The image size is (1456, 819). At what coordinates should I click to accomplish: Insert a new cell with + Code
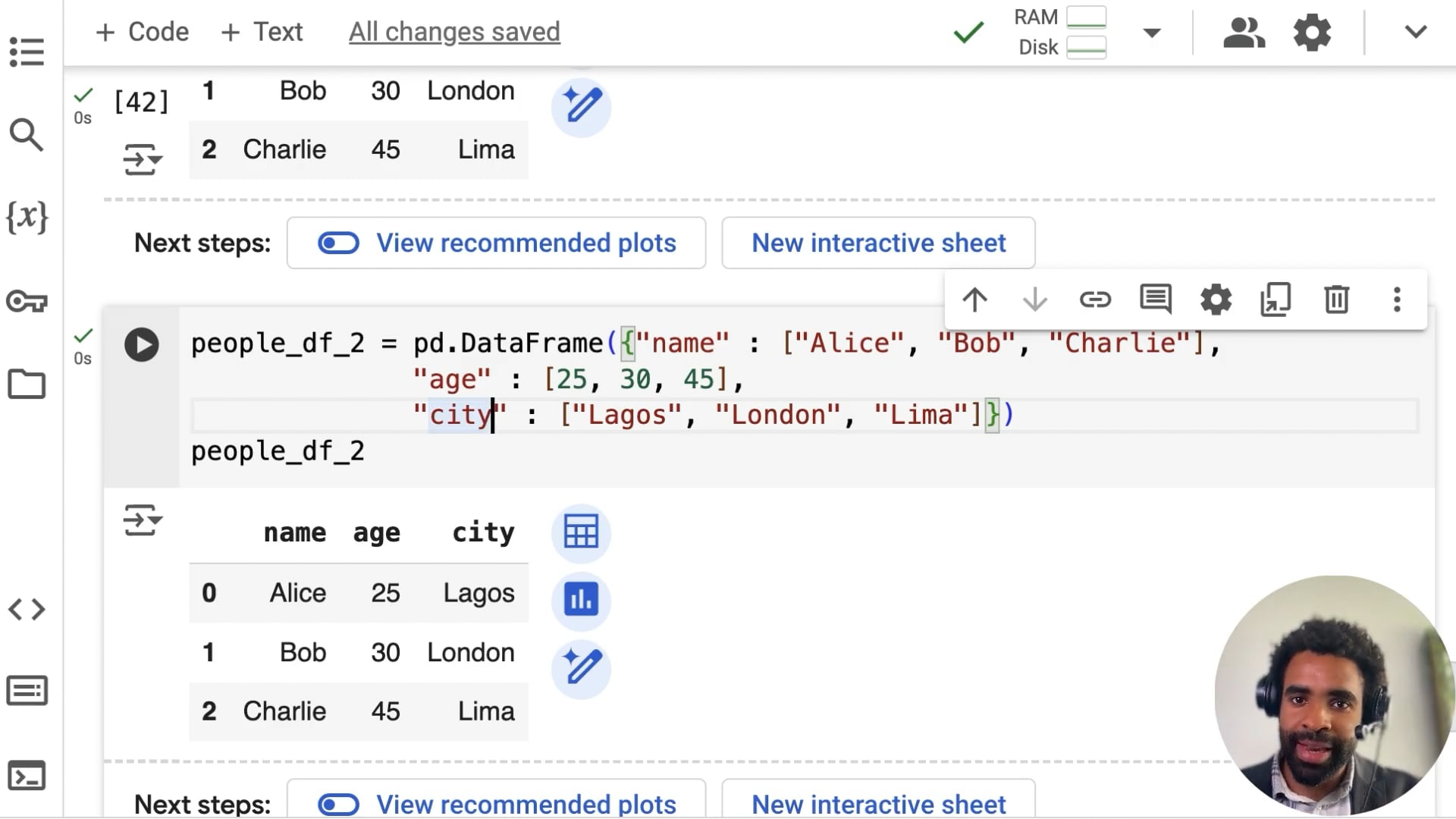[x=141, y=32]
